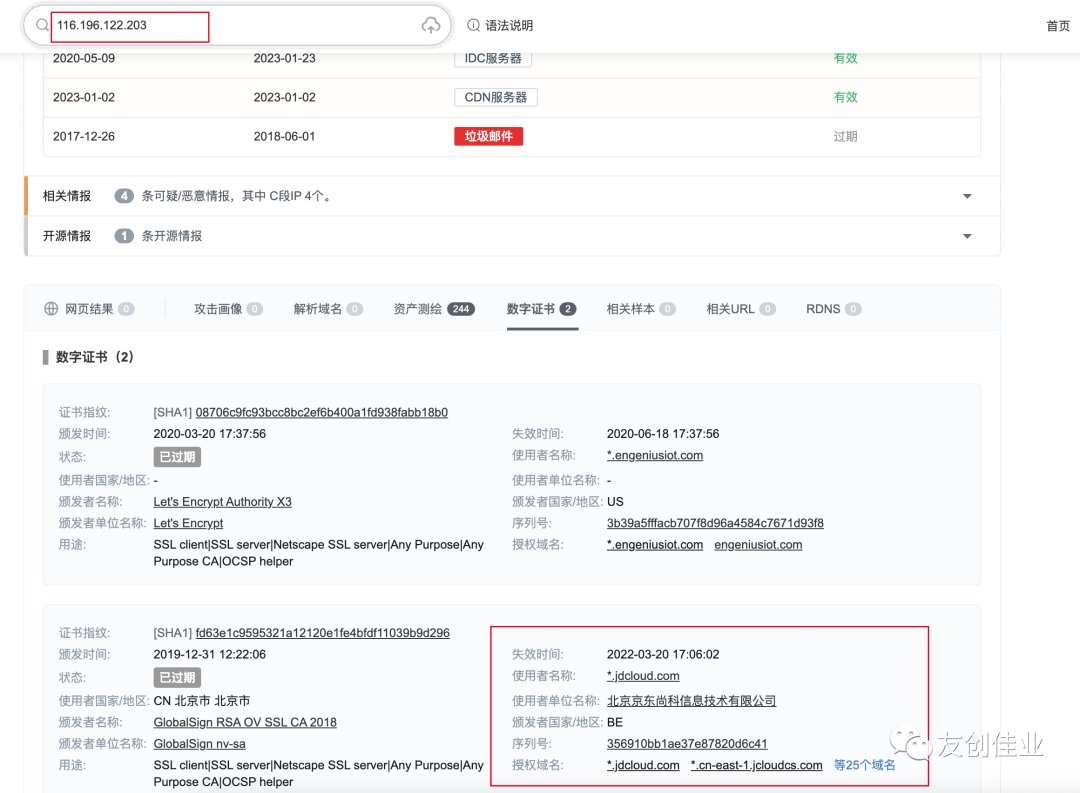Open 使用者名称 *.jdcloud.com link

[643, 676]
